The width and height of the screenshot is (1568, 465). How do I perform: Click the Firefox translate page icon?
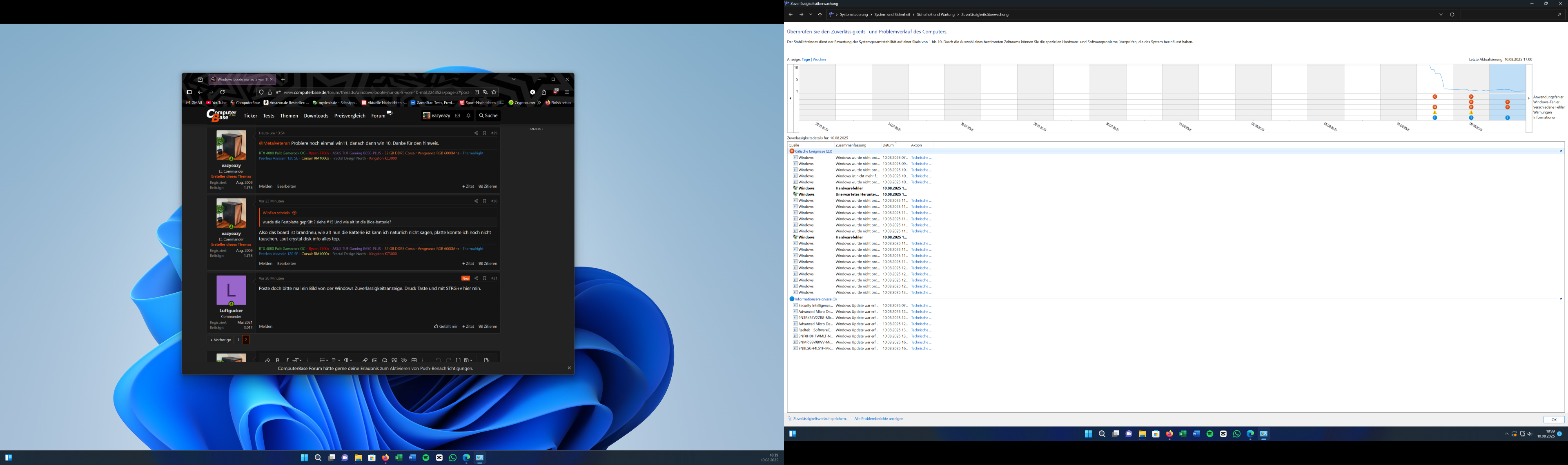tap(485, 93)
